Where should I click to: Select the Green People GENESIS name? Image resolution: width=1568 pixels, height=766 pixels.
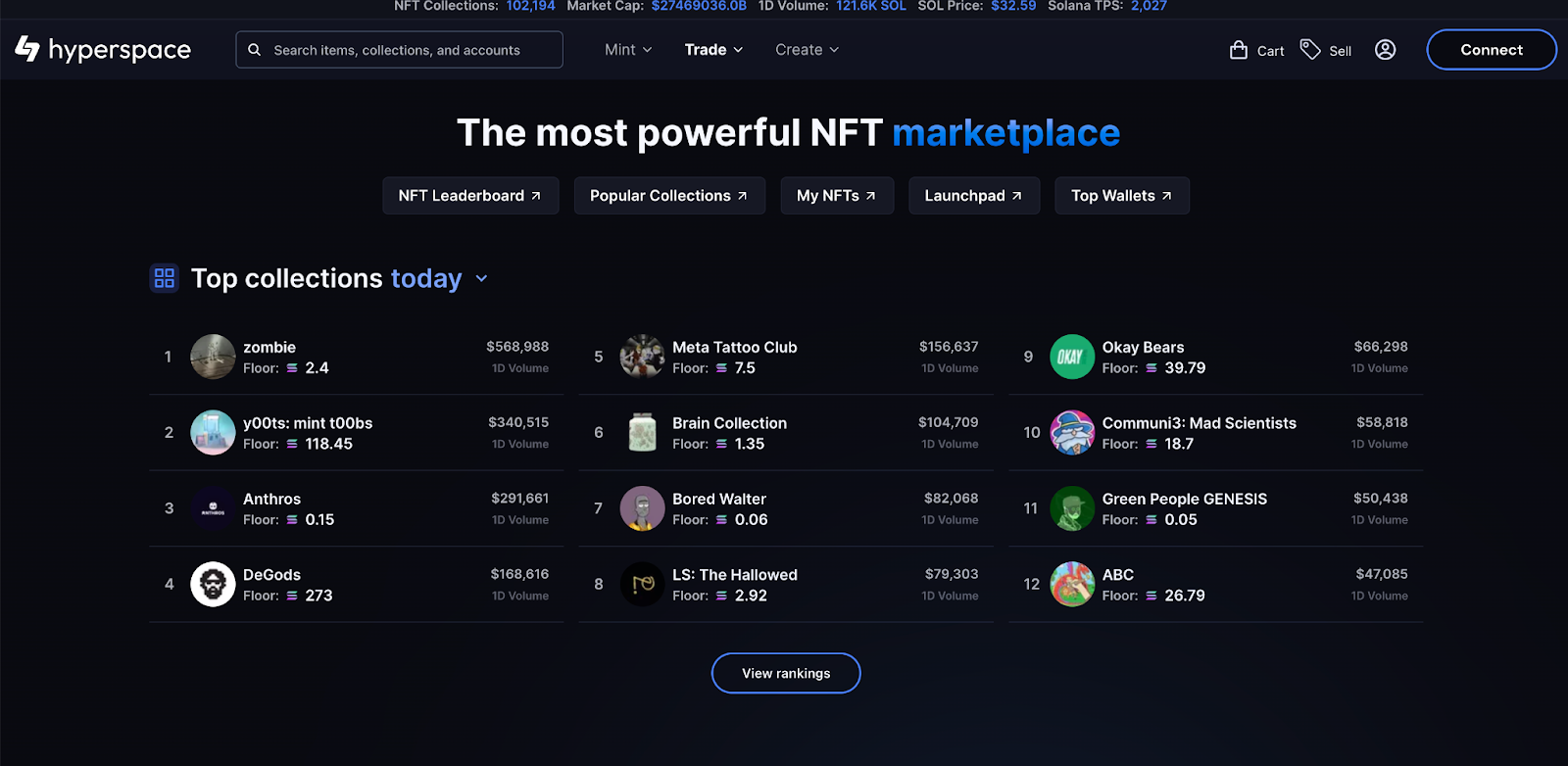1185,499
